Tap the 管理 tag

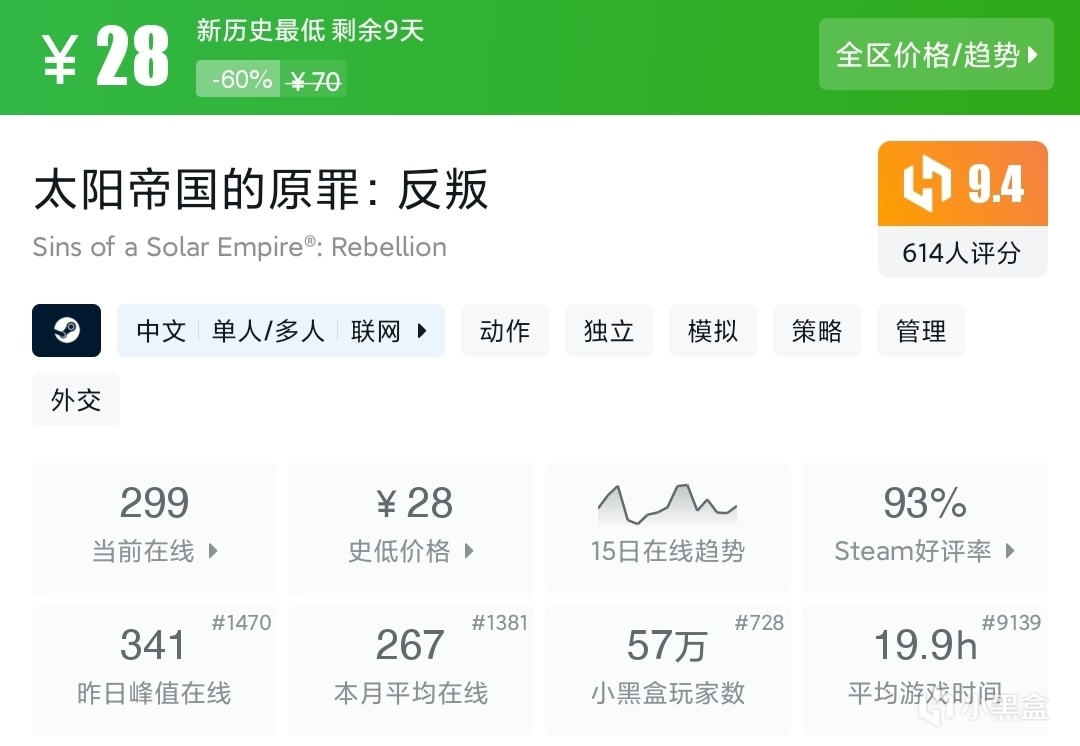click(921, 331)
